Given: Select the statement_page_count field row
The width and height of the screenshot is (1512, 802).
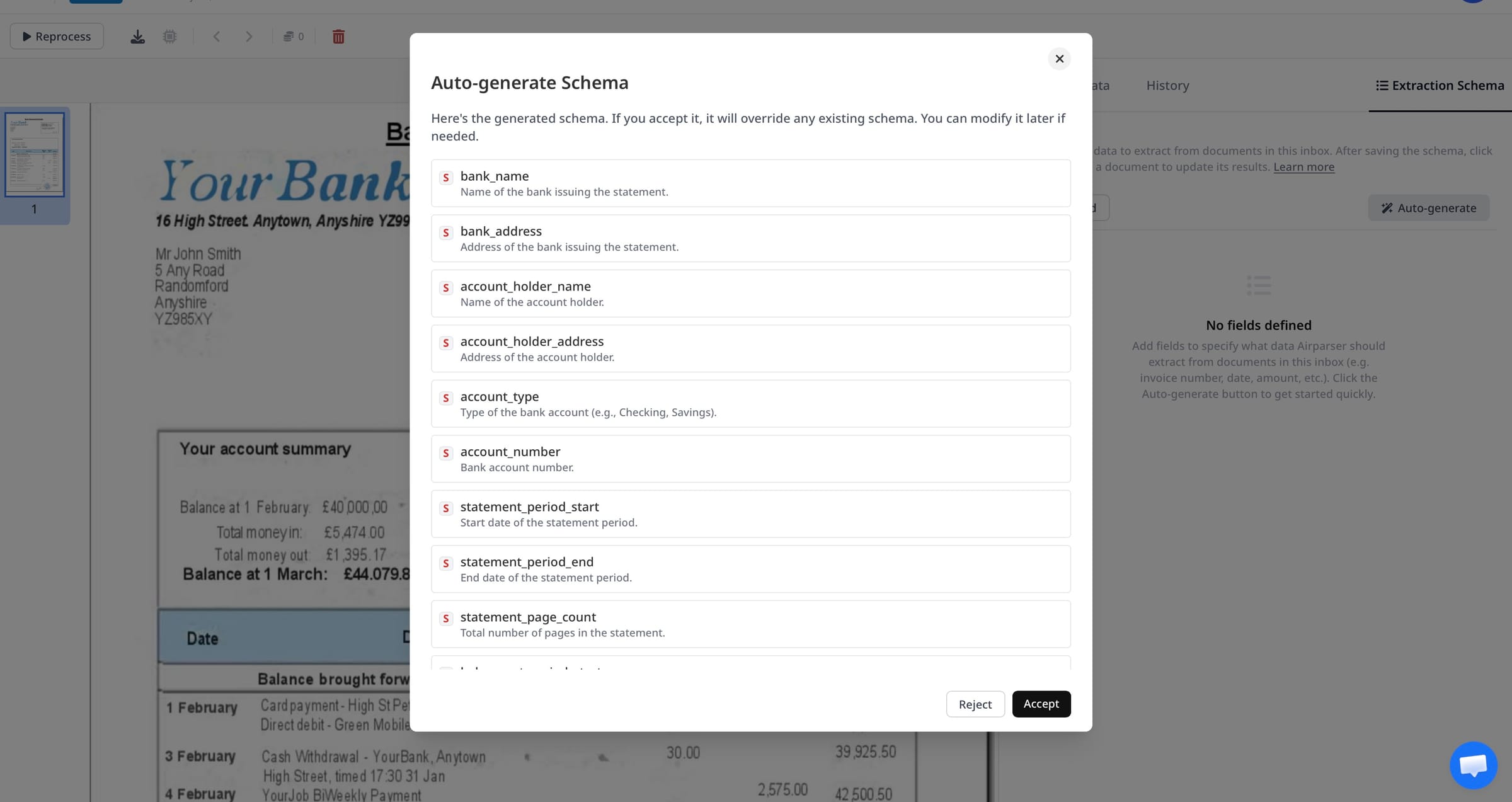Looking at the screenshot, I should coord(750,624).
